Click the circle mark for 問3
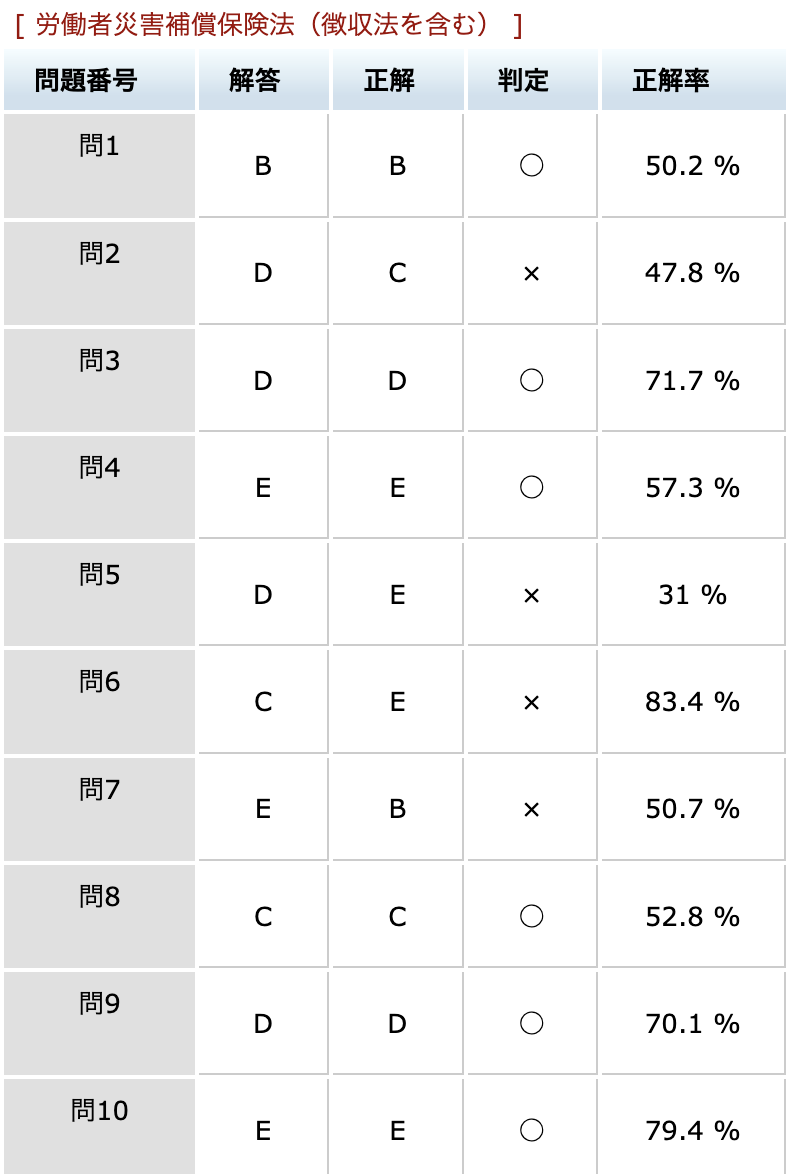 coord(532,380)
